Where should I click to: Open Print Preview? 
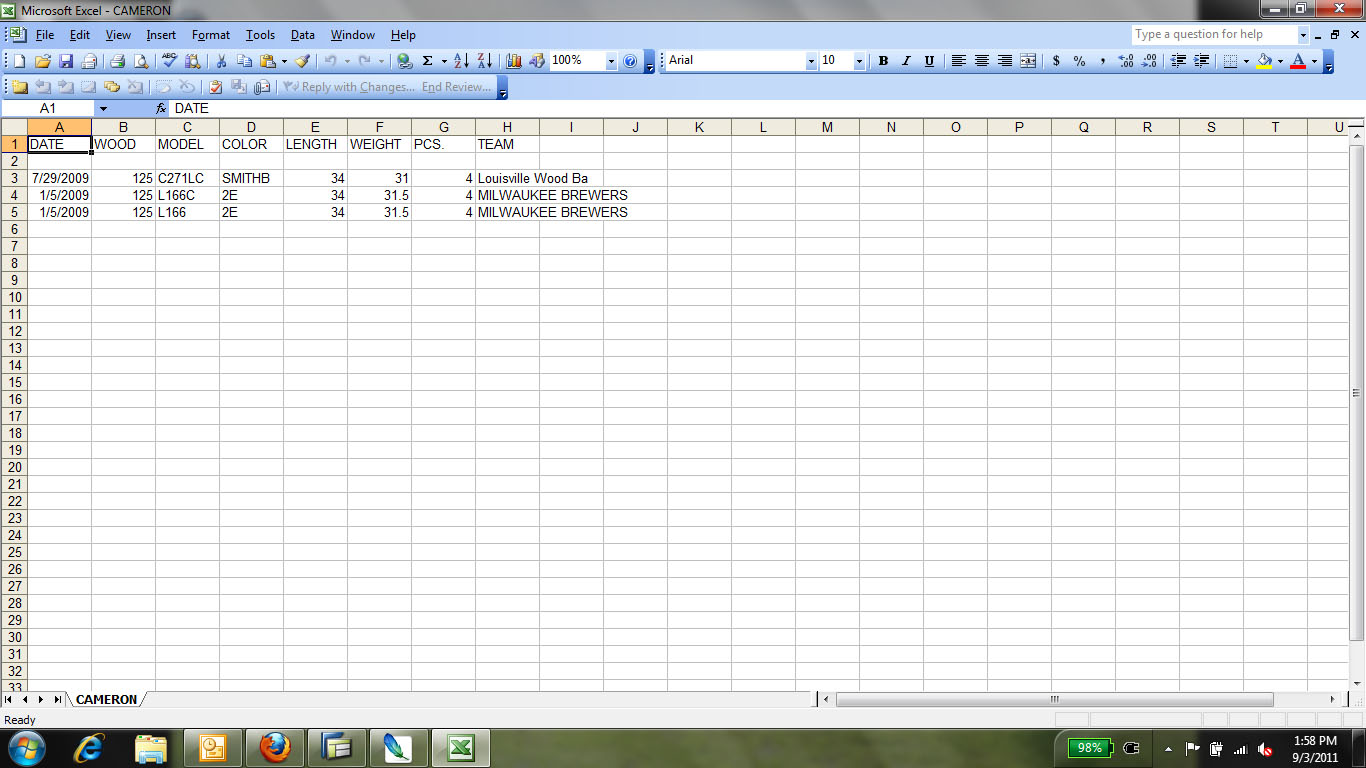point(140,61)
